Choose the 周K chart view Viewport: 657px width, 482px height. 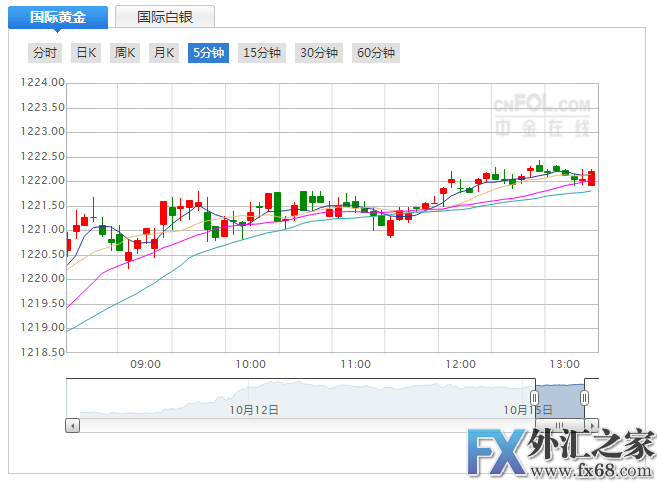point(125,53)
